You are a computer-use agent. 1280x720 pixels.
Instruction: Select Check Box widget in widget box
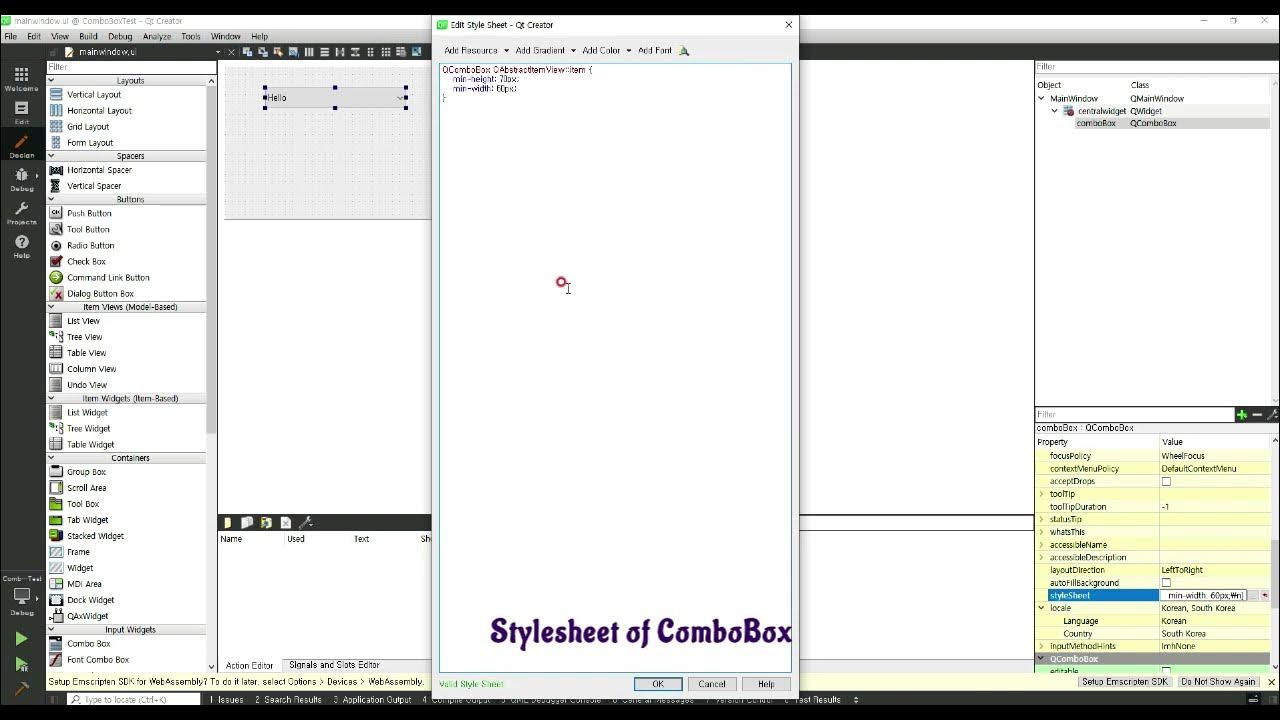[86, 261]
